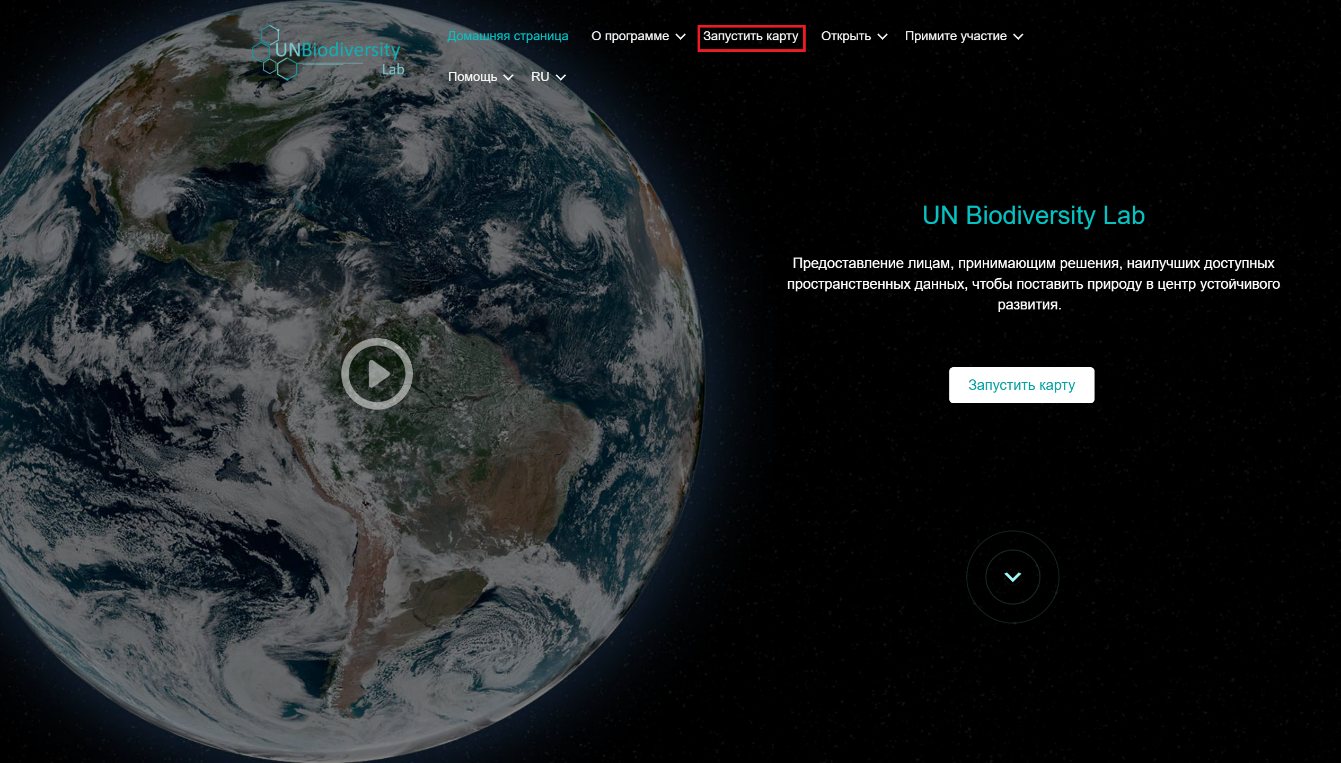Expand the Открыть dropdown arrow
This screenshot has height=763, width=1341.
tap(882, 37)
